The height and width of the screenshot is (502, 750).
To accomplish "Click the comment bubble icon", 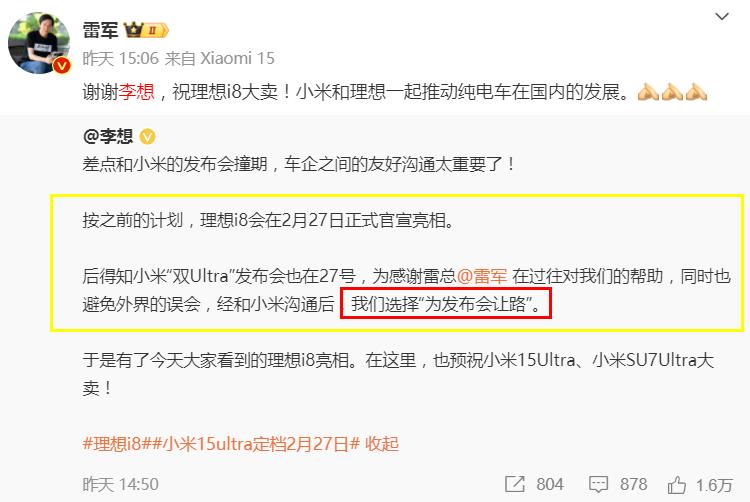I will click(598, 484).
